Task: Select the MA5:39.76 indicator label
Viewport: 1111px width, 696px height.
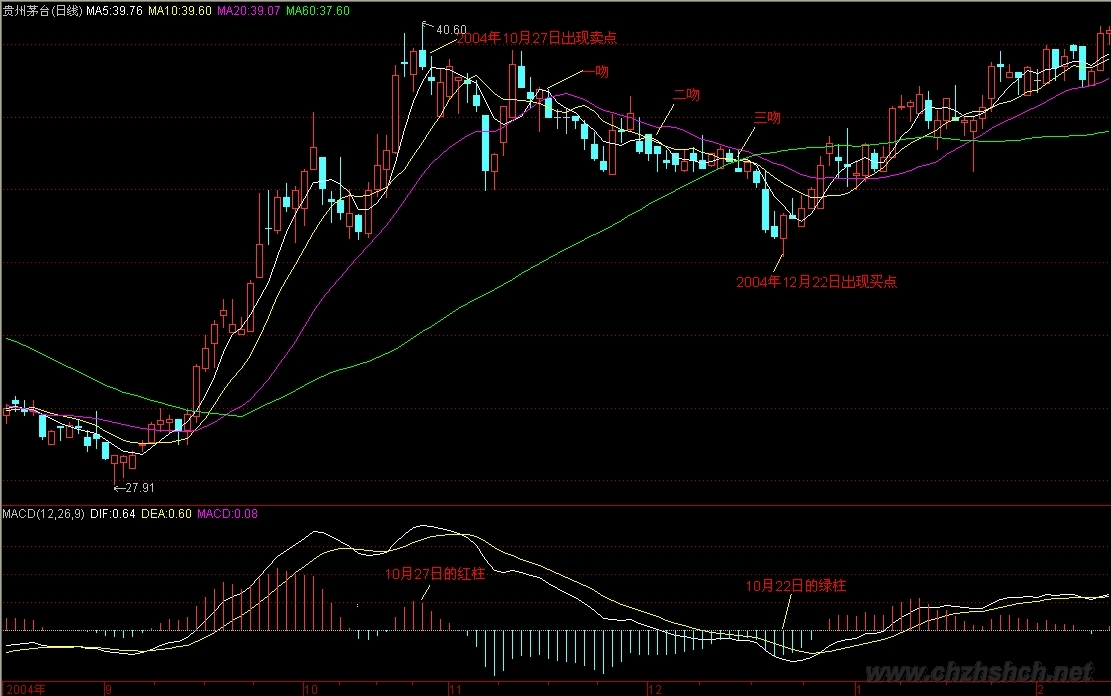Action: click(115, 10)
